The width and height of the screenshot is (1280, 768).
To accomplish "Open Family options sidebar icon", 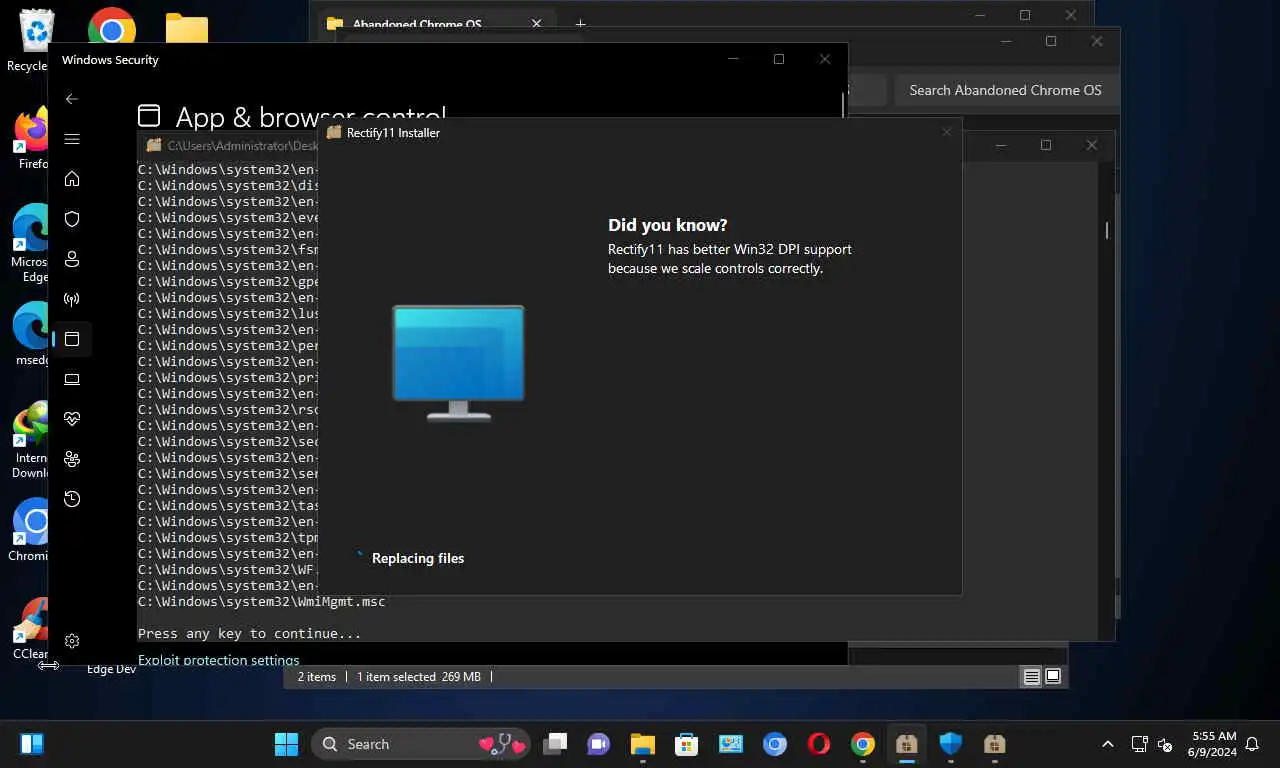I will (72, 459).
